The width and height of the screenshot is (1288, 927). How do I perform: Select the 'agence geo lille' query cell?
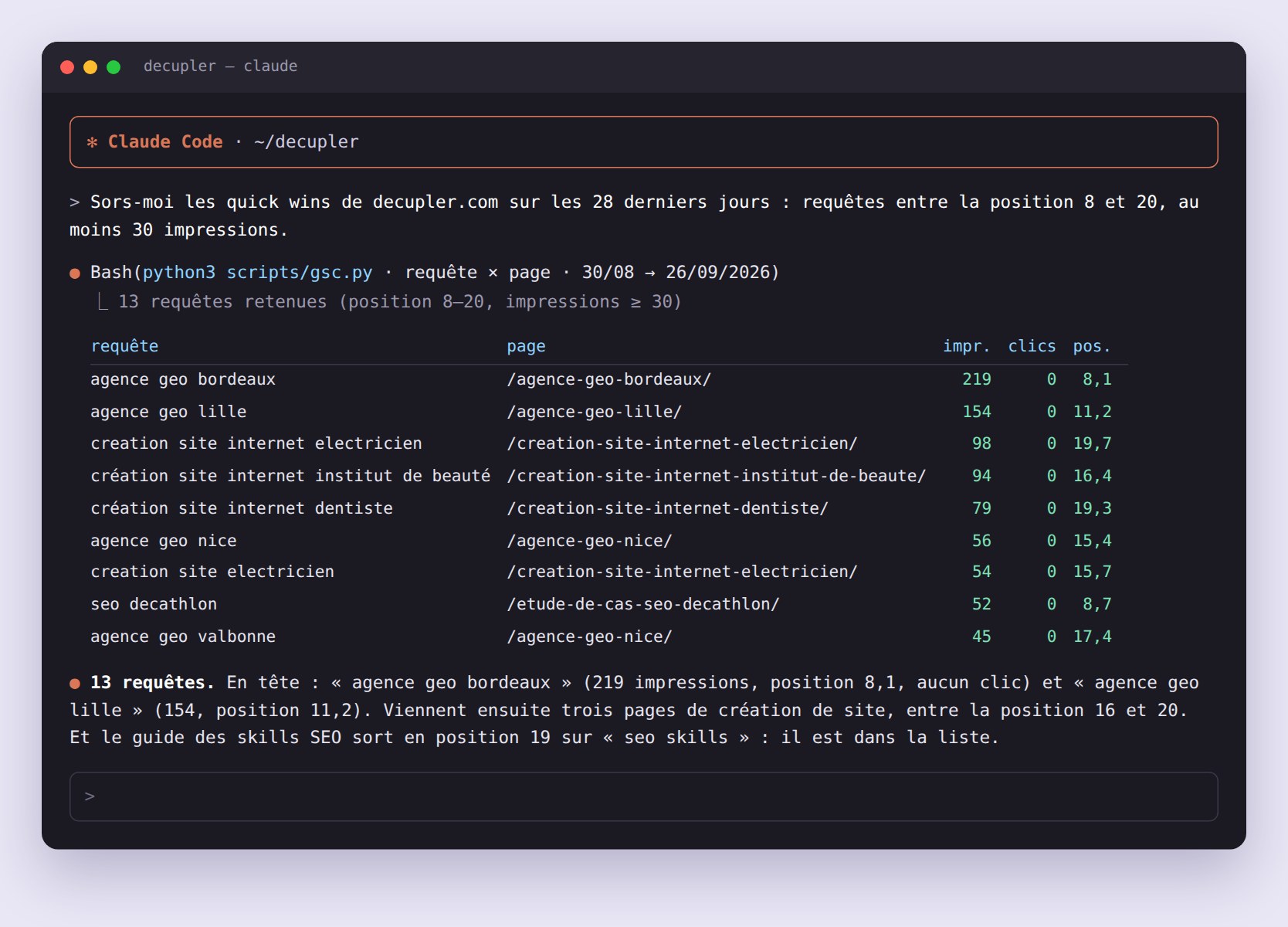(x=168, y=412)
